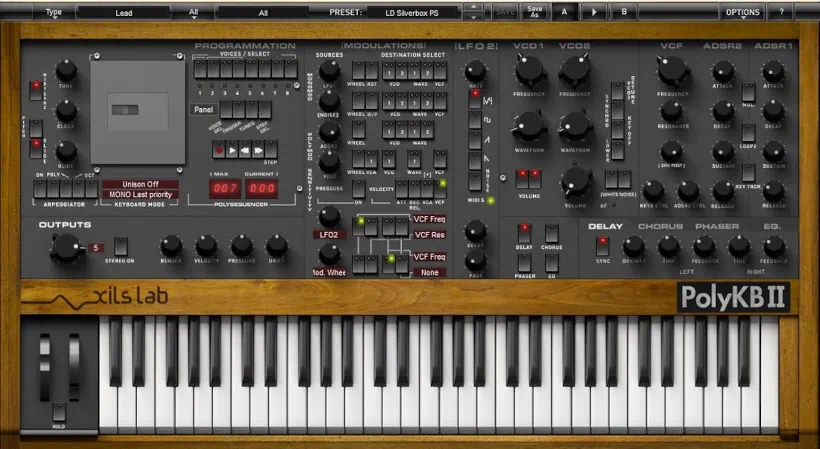Toggle the Arpeggiator ON switch
This screenshot has width=820, height=449.
tap(40, 189)
